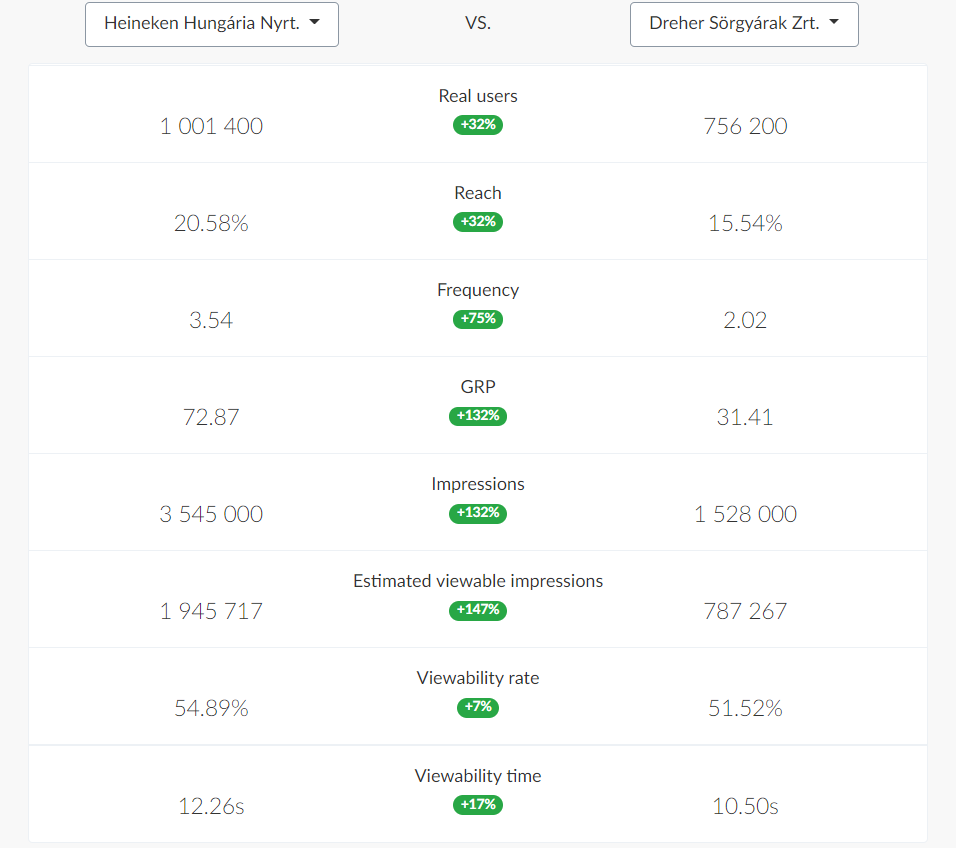Click Dreher's 31.41 GRP value
This screenshot has height=848, width=956.
[x=745, y=417]
